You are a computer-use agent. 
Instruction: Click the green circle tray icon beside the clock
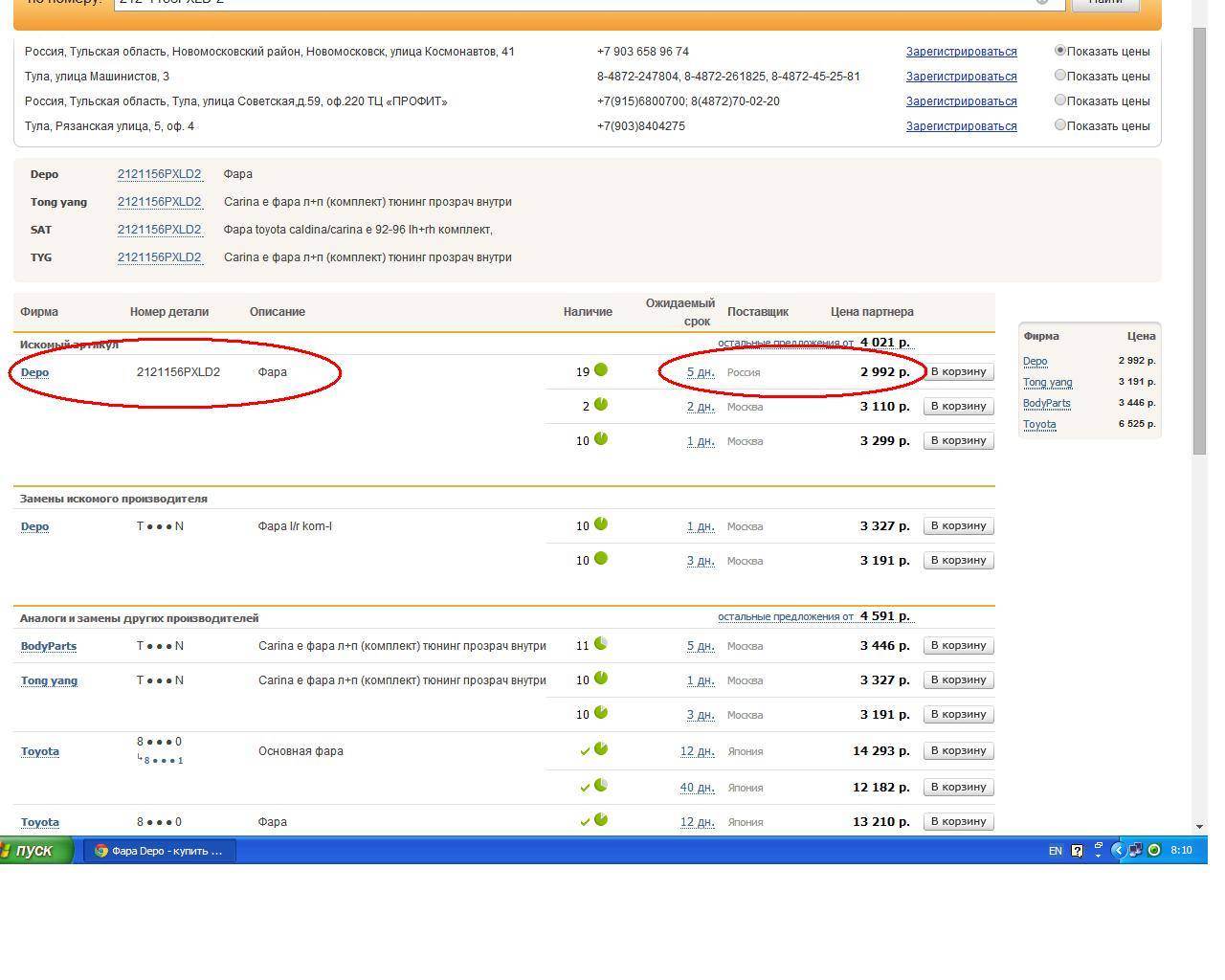click(1153, 850)
